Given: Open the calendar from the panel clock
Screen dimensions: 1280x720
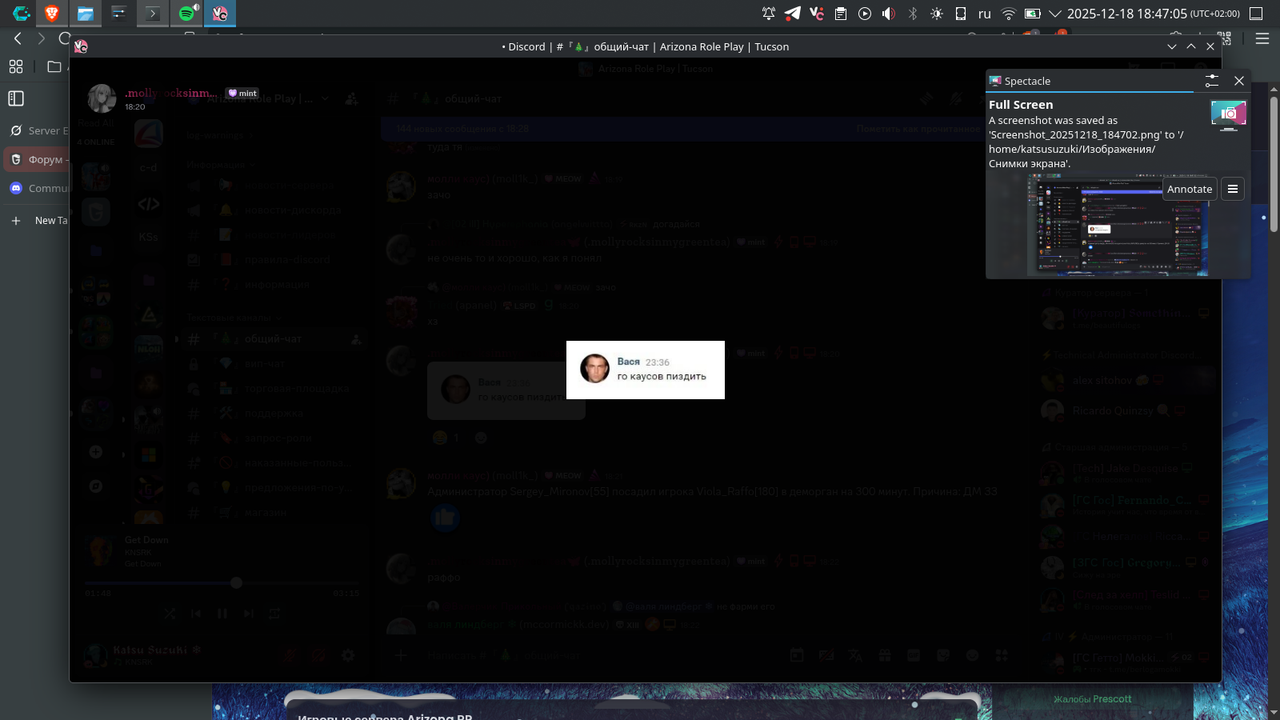Looking at the screenshot, I should click(1153, 14).
